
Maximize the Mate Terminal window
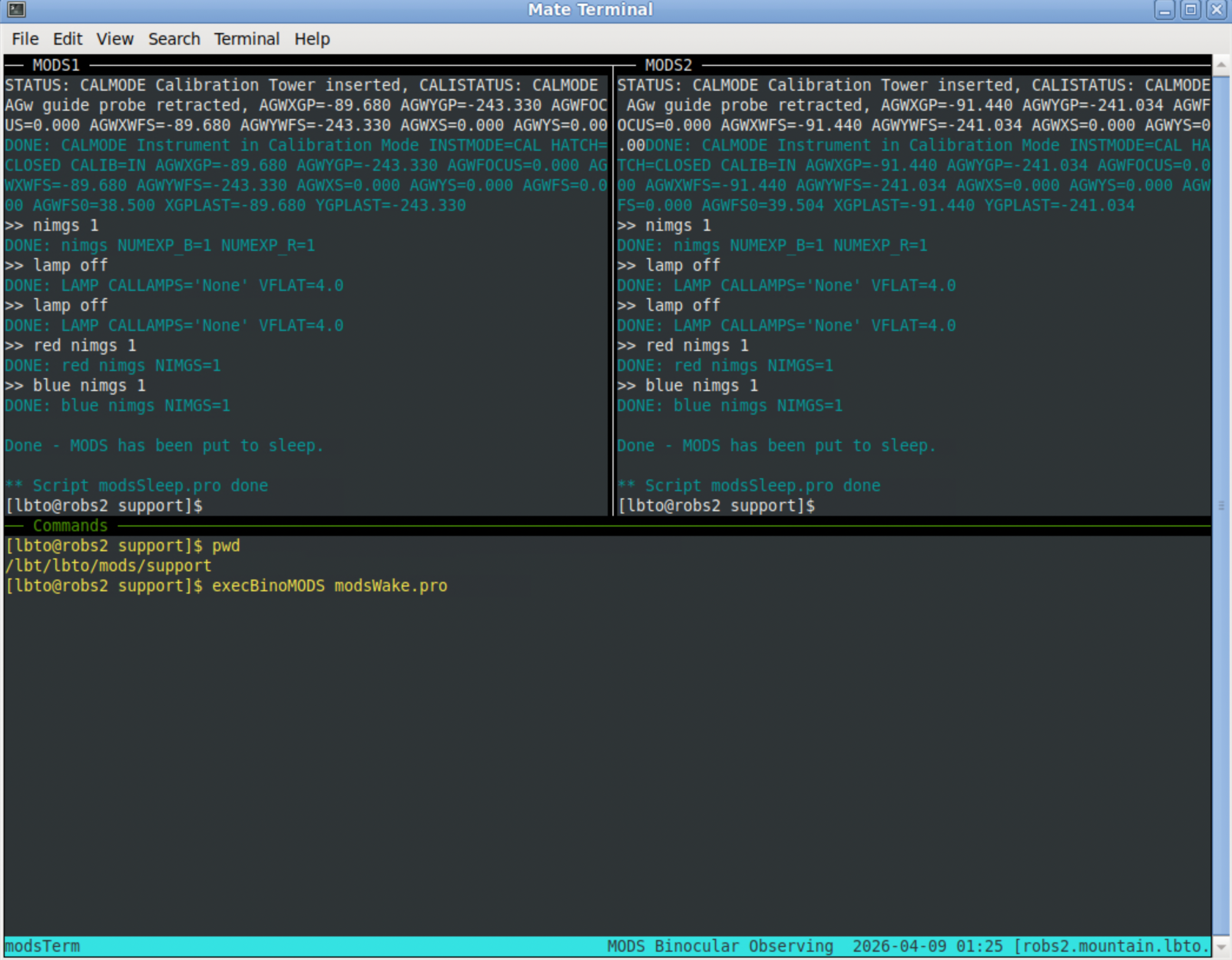[1190, 10]
